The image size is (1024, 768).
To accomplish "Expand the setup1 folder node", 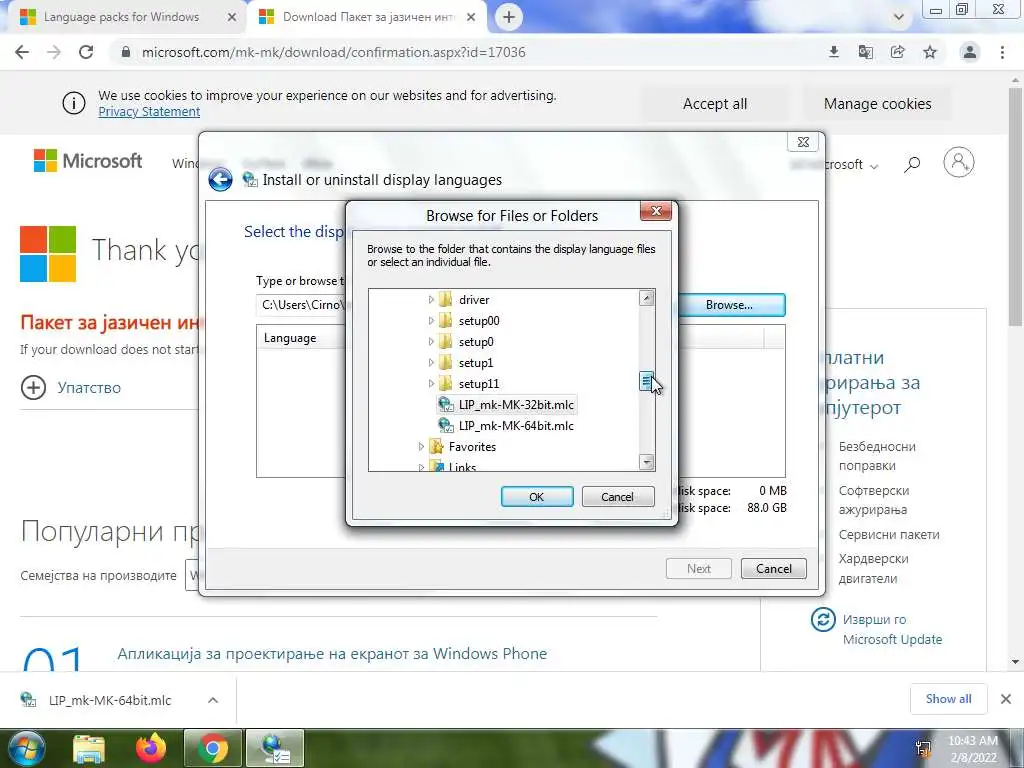I will pos(431,362).
